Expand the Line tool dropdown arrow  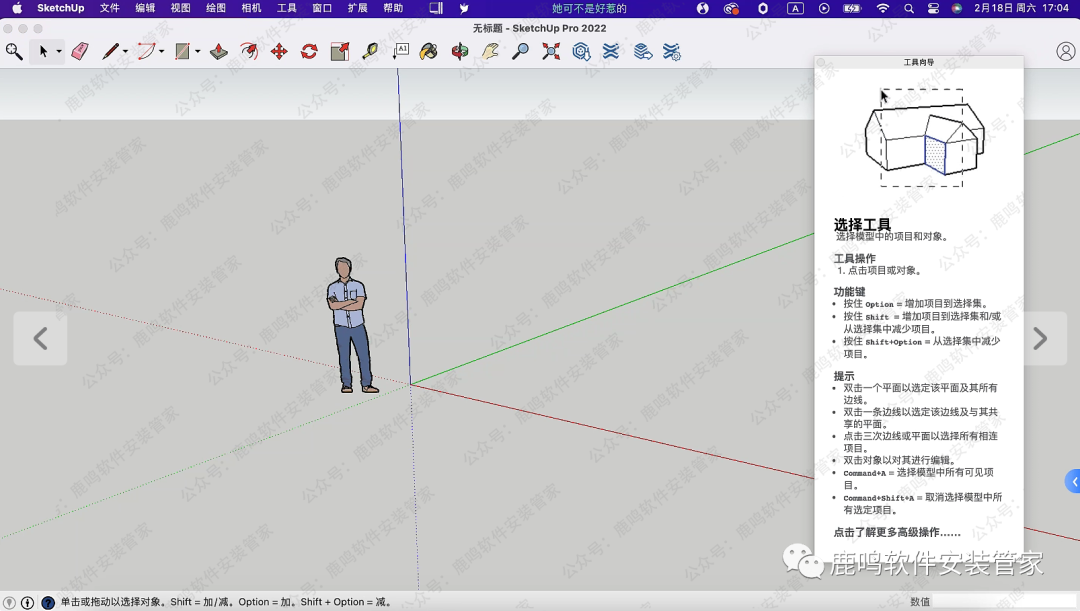[x=125, y=52]
